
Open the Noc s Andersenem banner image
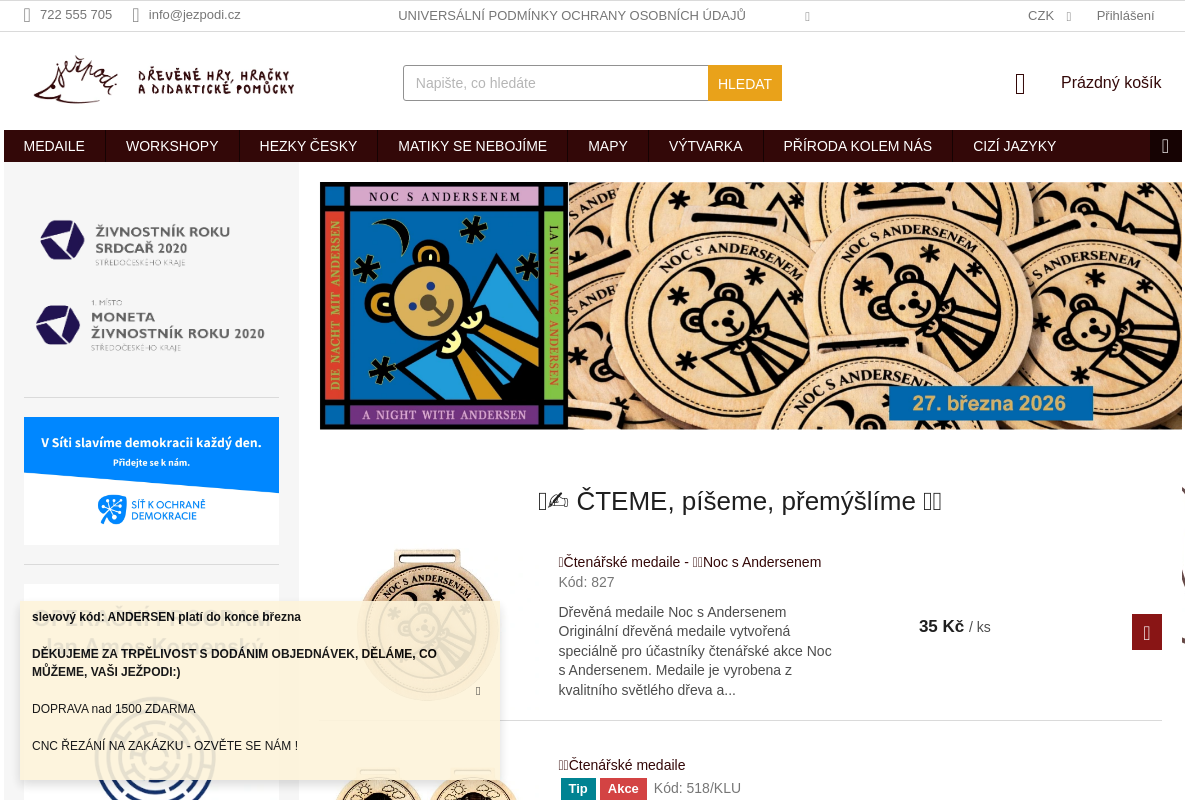[751, 306]
